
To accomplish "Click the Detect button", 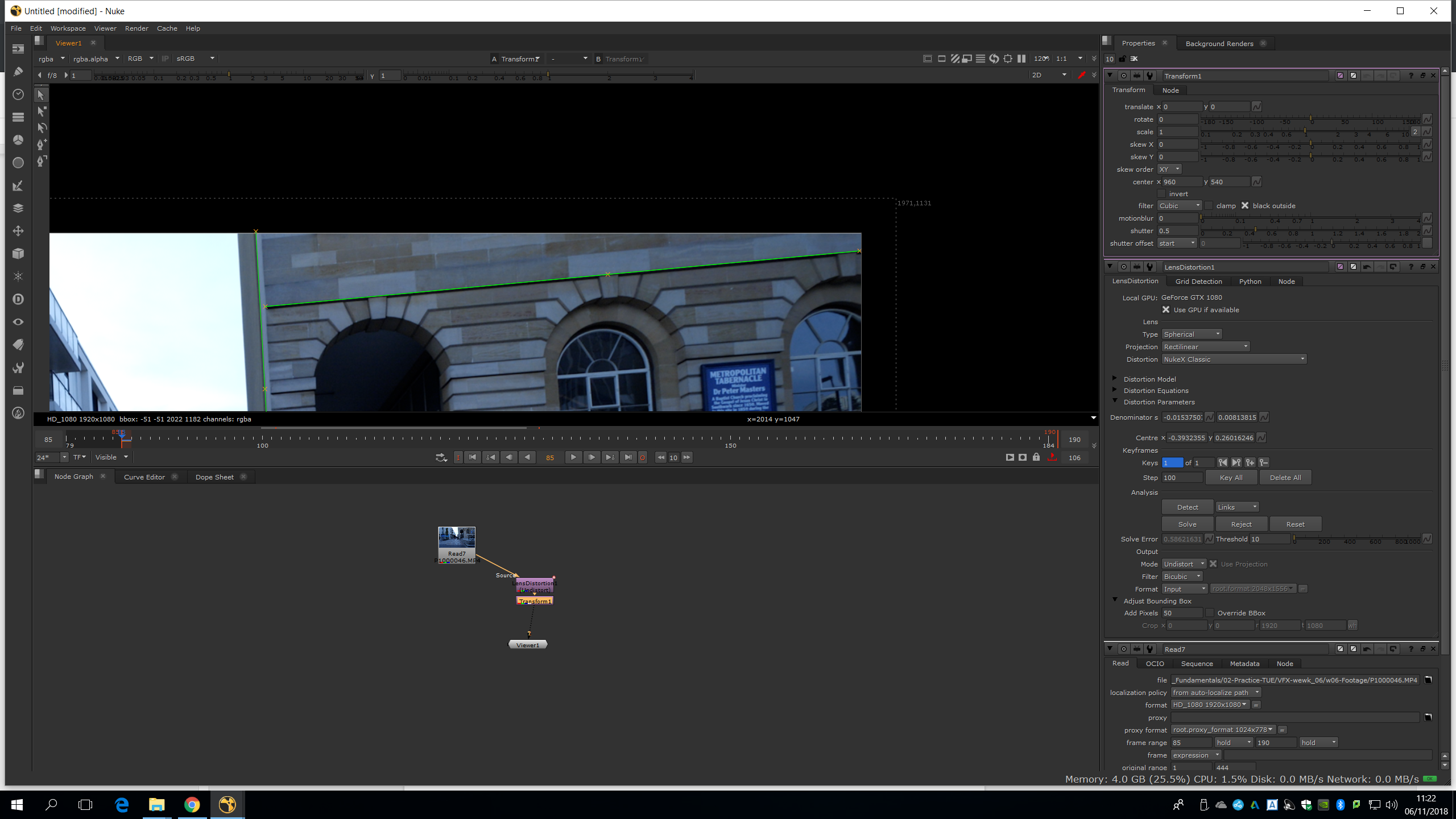I will point(1187,507).
